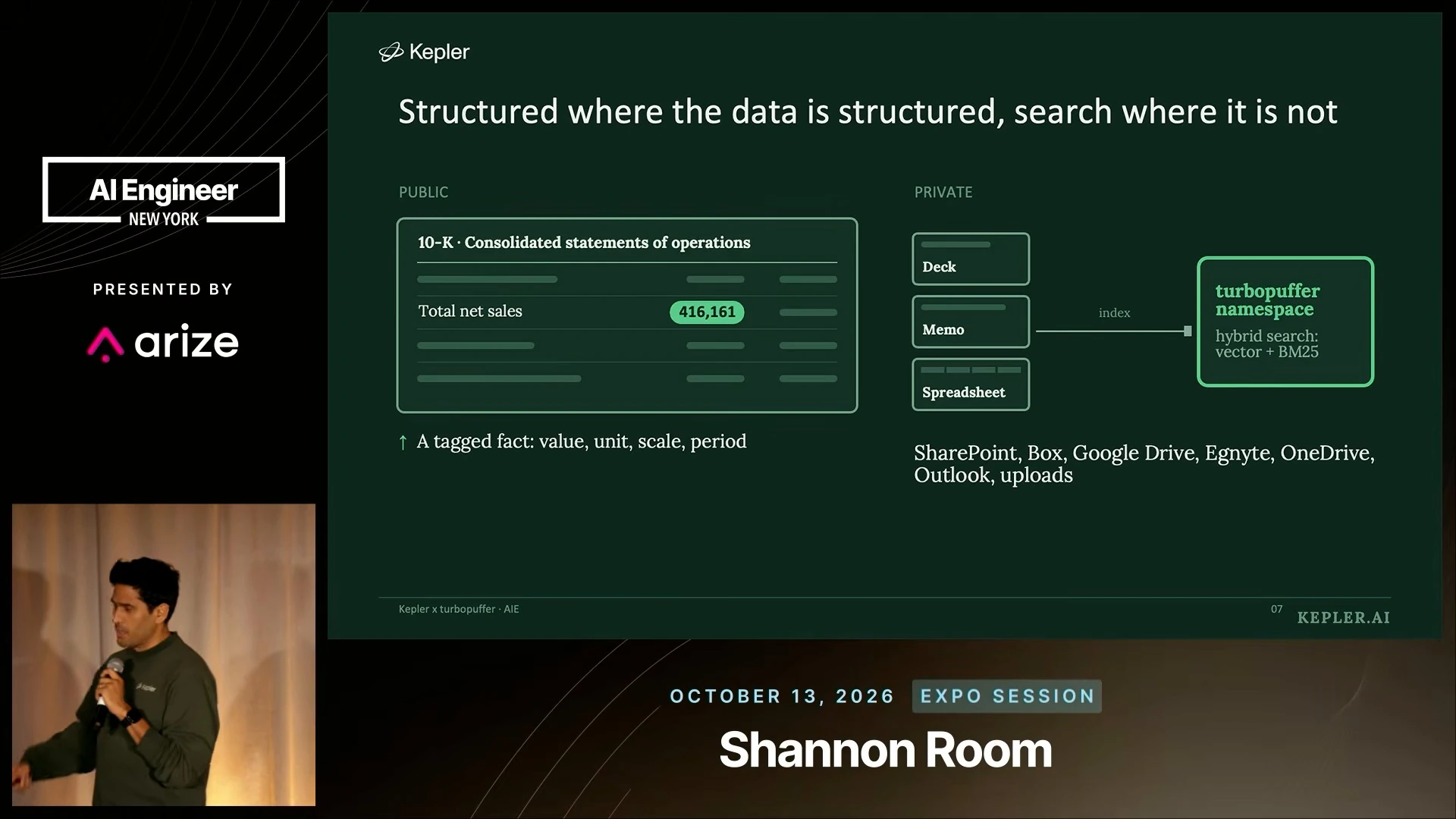
Task: Click the KEPLER.AI footer text
Action: (x=1344, y=618)
